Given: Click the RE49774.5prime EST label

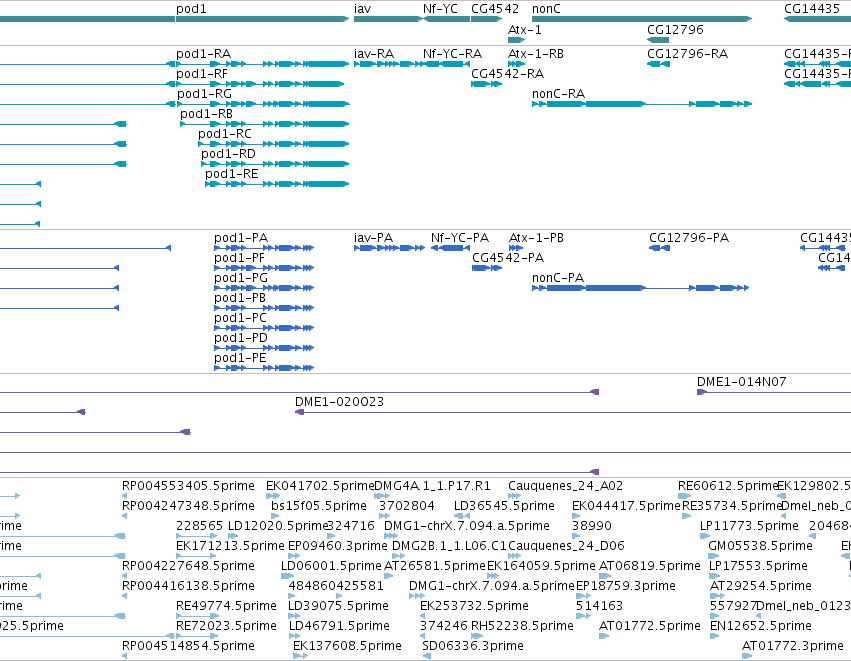Looking at the screenshot, I should pyautogui.click(x=226, y=606).
